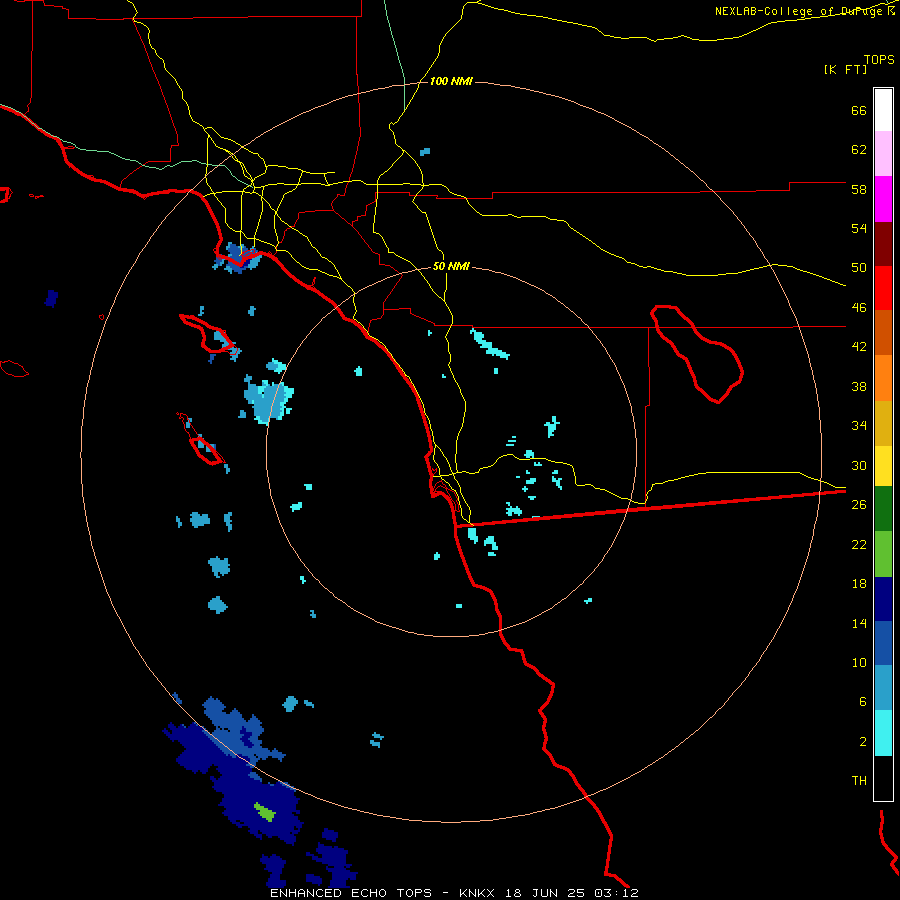
Task: Click the 50 NMI range ring label
Action: 451,266
